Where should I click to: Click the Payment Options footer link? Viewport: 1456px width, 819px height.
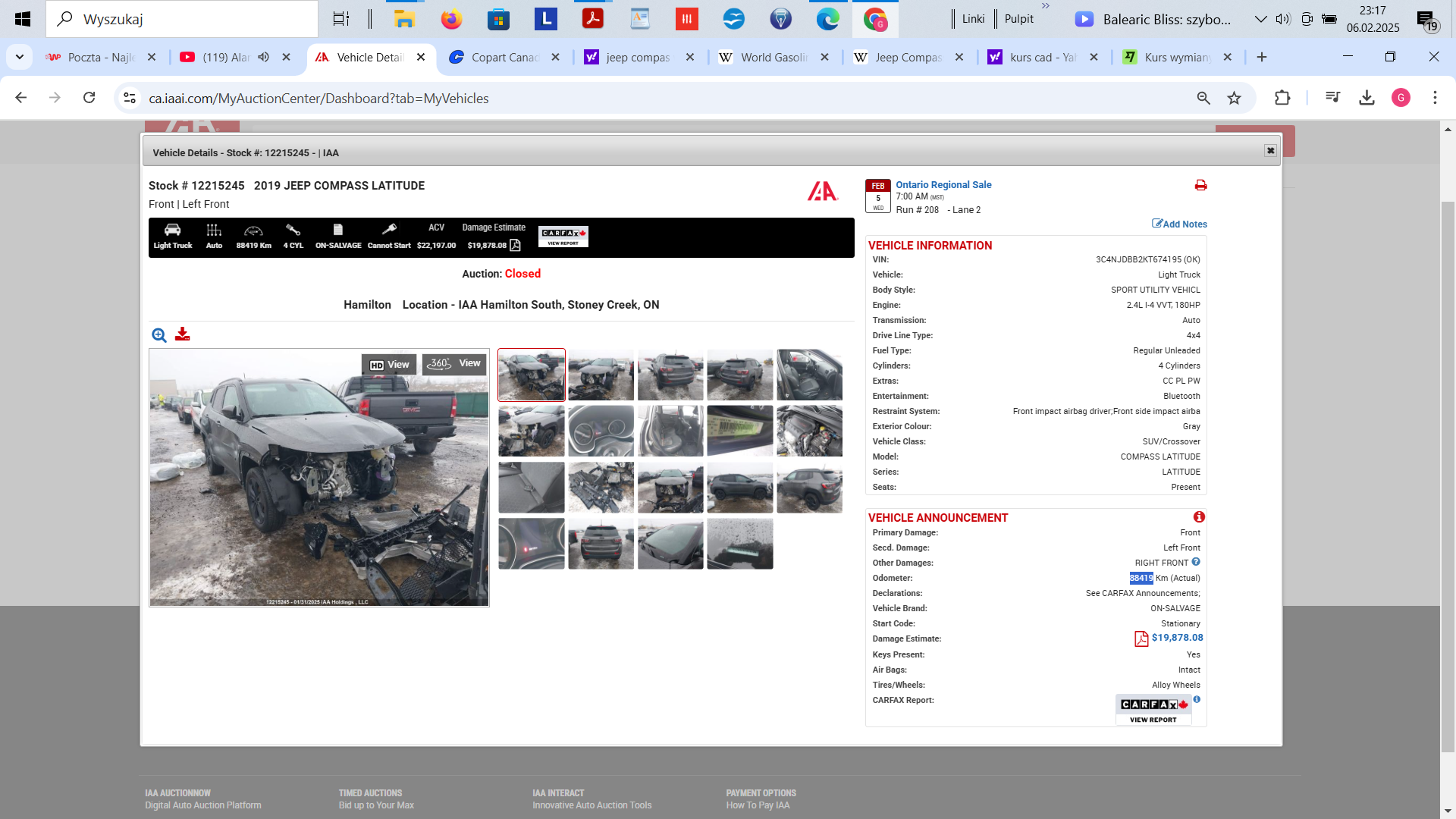pos(761,793)
